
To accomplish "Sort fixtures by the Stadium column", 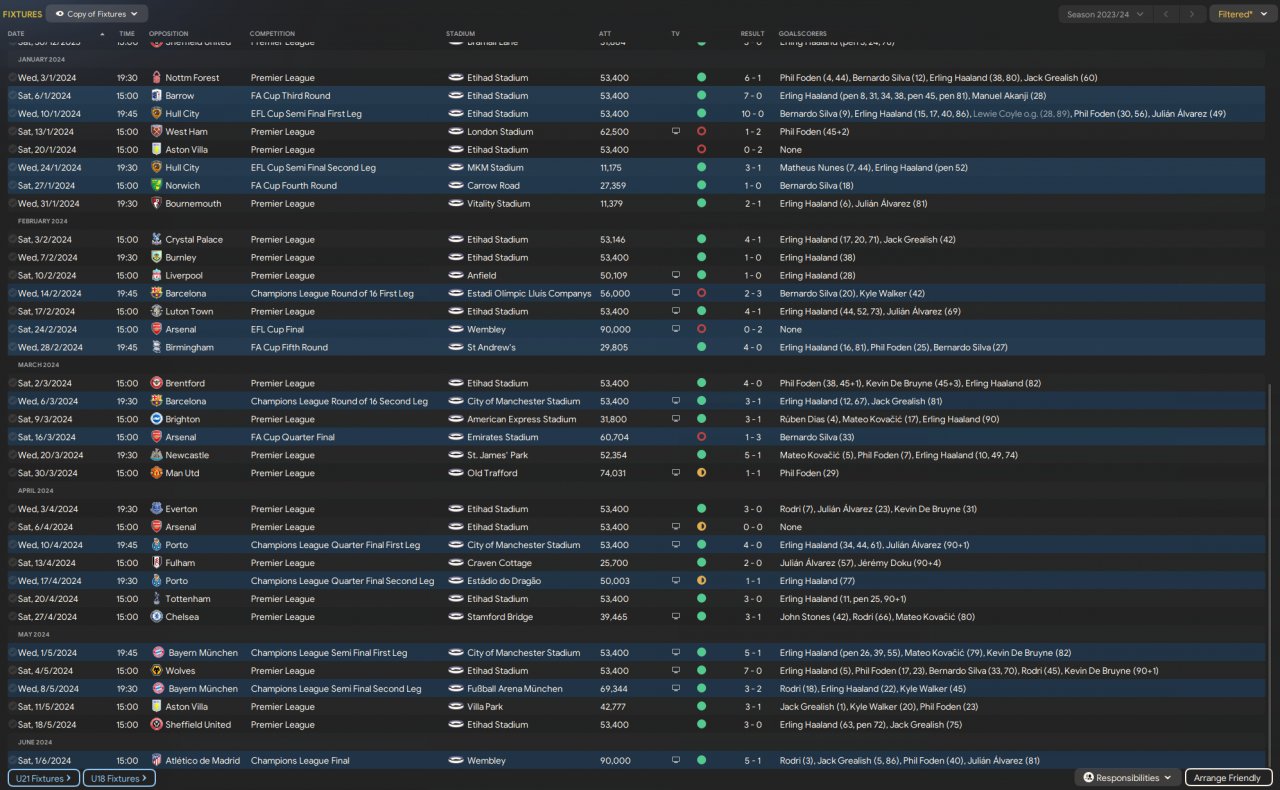I will tap(460, 34).
